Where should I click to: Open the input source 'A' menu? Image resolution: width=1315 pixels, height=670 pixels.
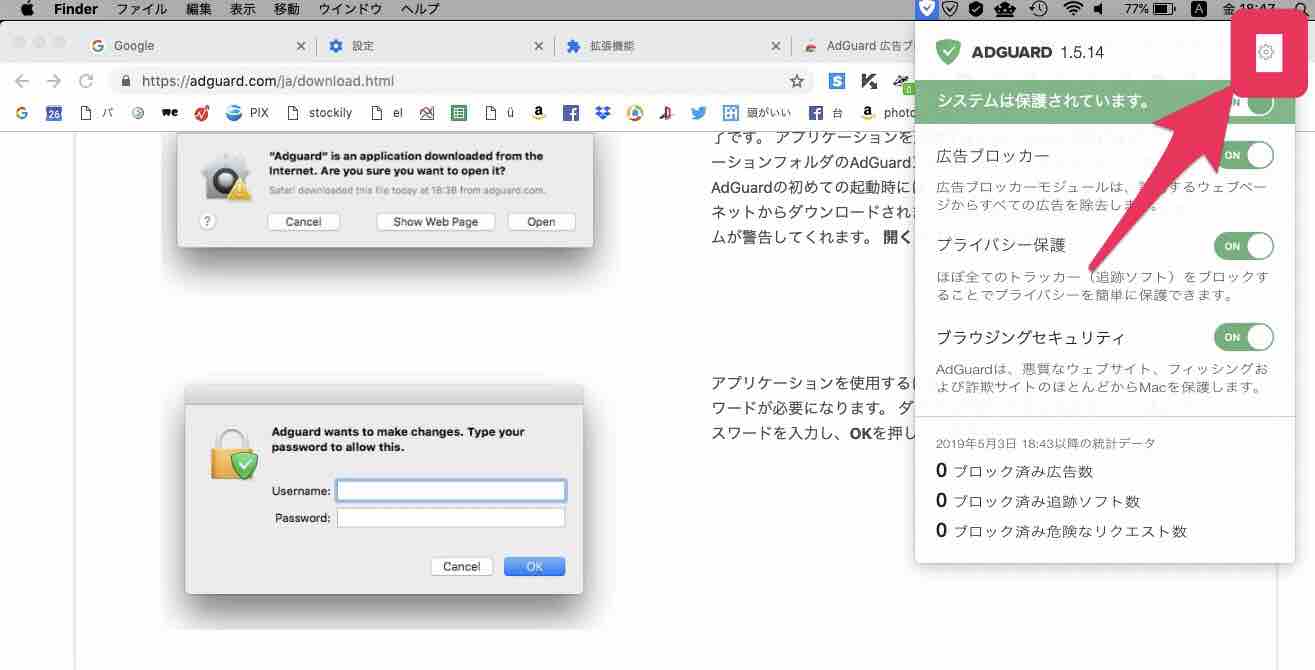pyautogui.click(x=1199, y=9)
